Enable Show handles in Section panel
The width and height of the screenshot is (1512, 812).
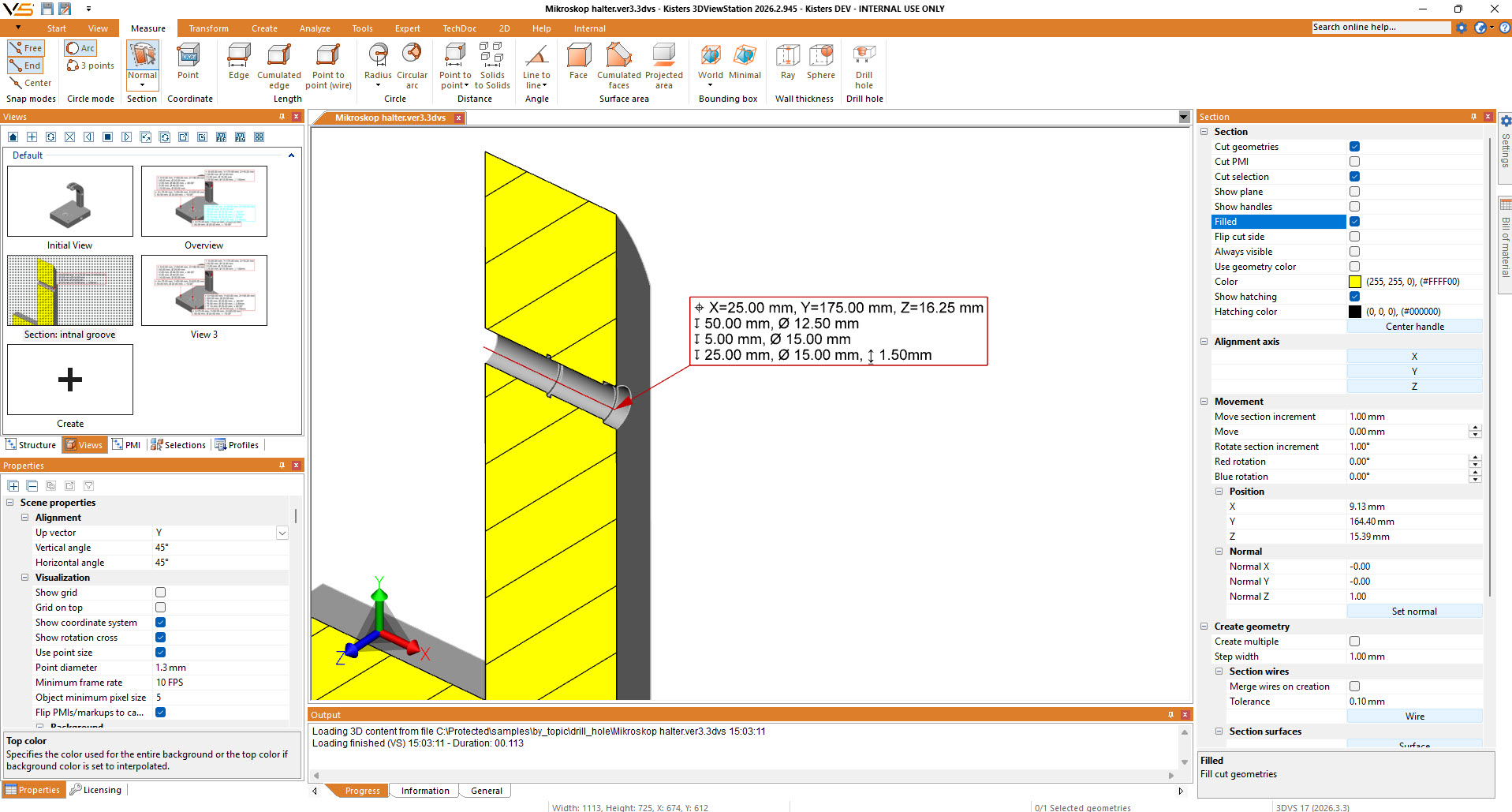[1354, 207]
